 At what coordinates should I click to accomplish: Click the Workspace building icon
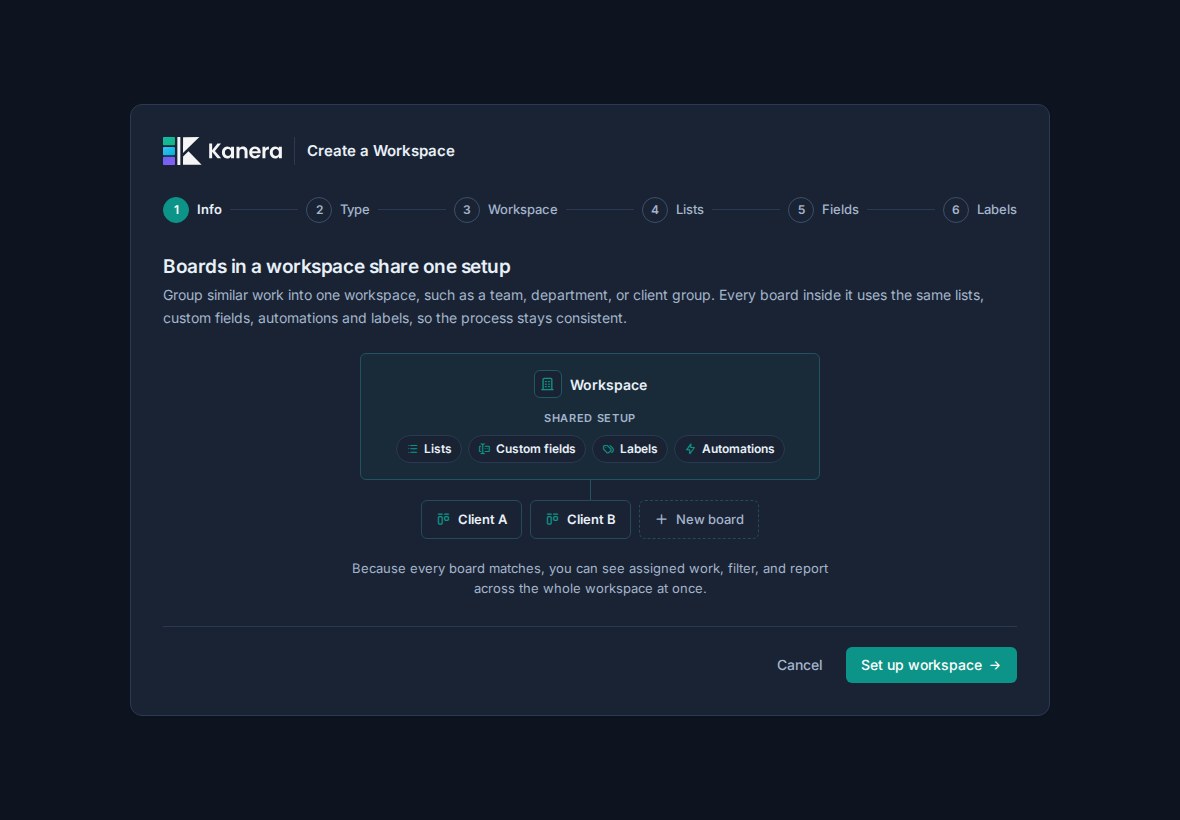547,384
